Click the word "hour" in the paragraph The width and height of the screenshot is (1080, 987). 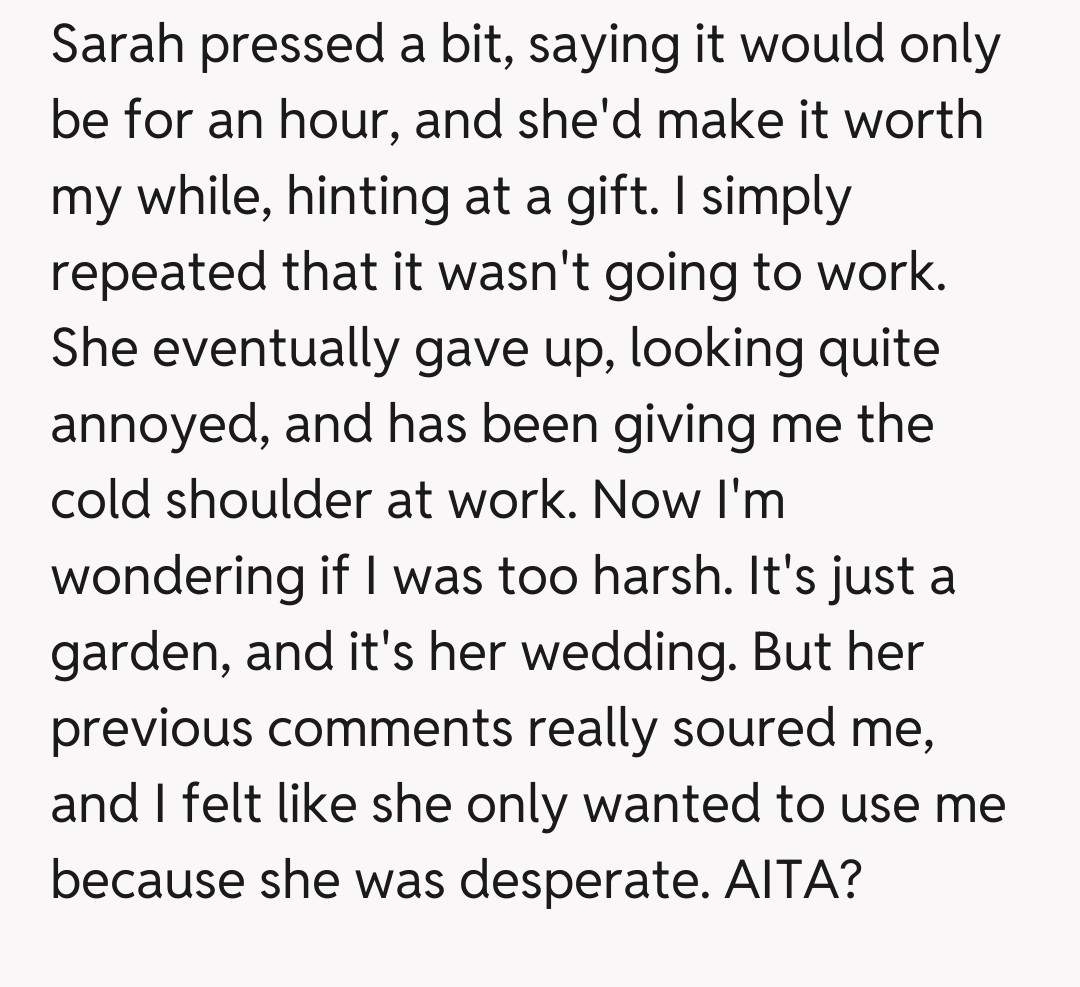coord(337,122)
